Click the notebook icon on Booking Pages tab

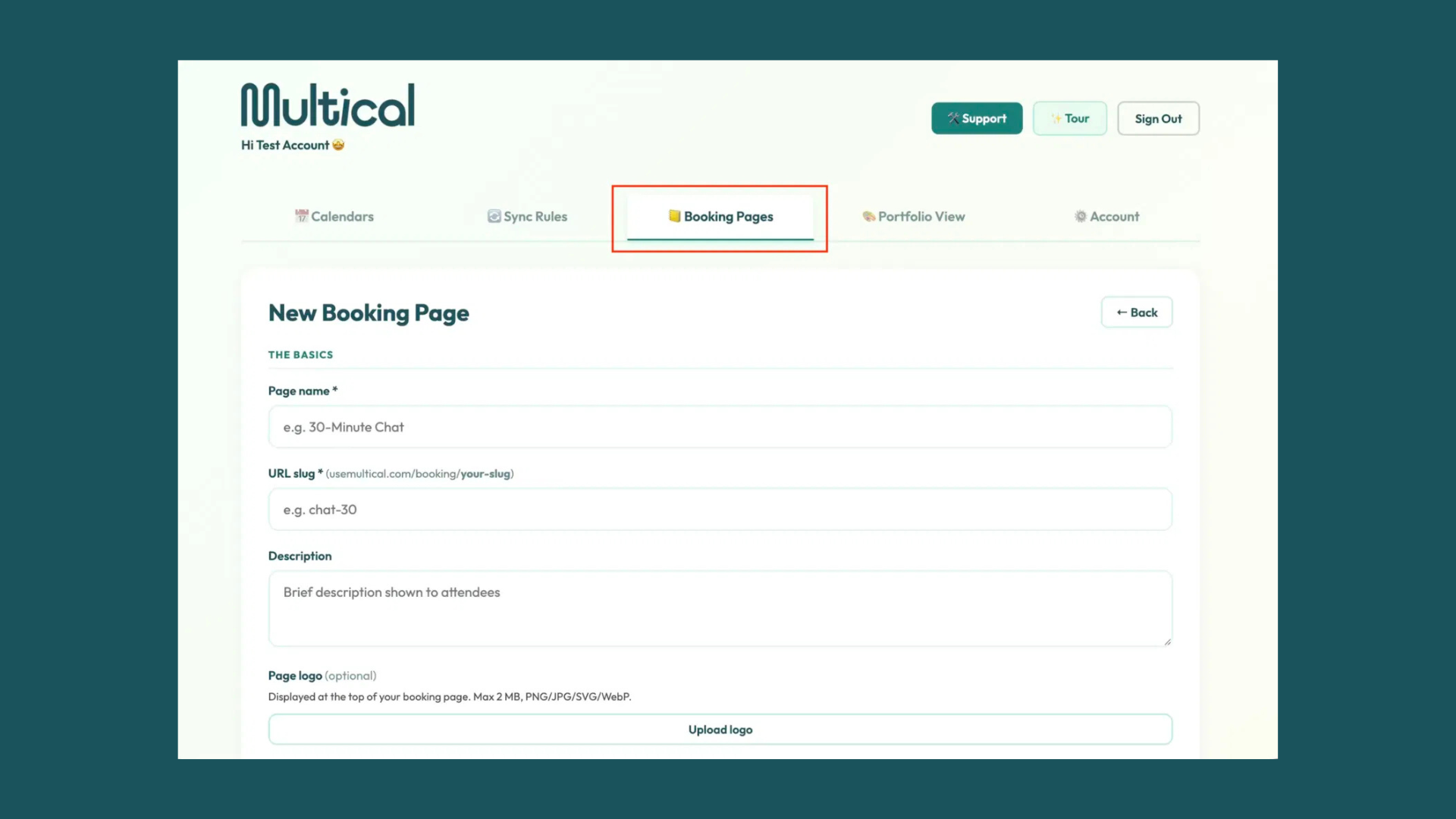[674, 216]
